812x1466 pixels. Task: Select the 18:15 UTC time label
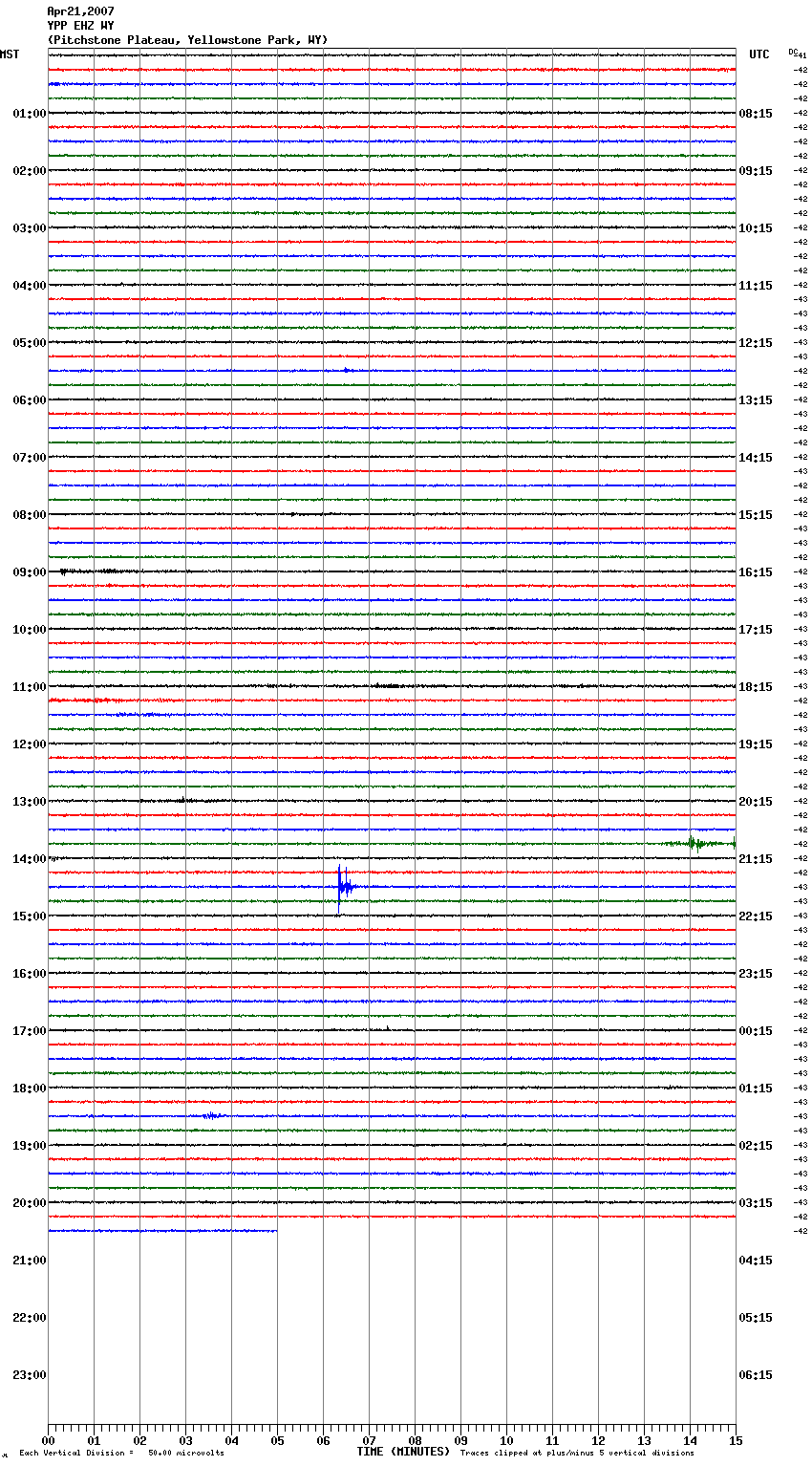coord(756,687)
